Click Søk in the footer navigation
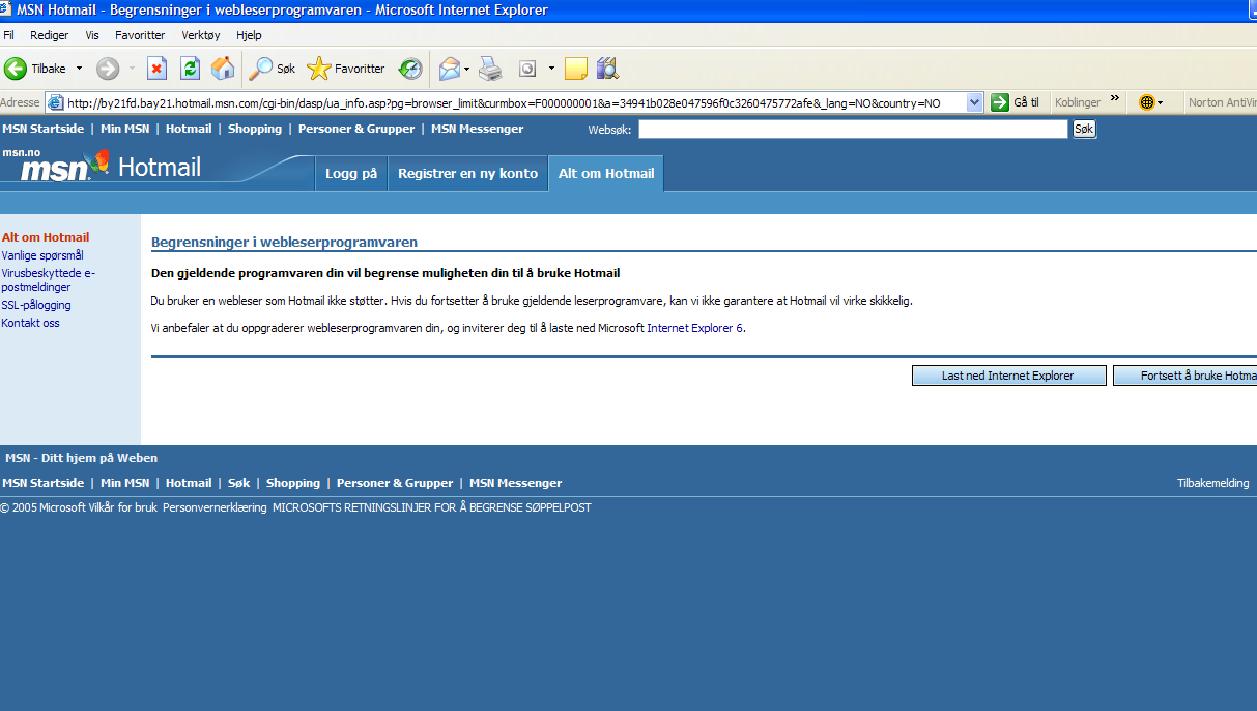 coord(239,483)
